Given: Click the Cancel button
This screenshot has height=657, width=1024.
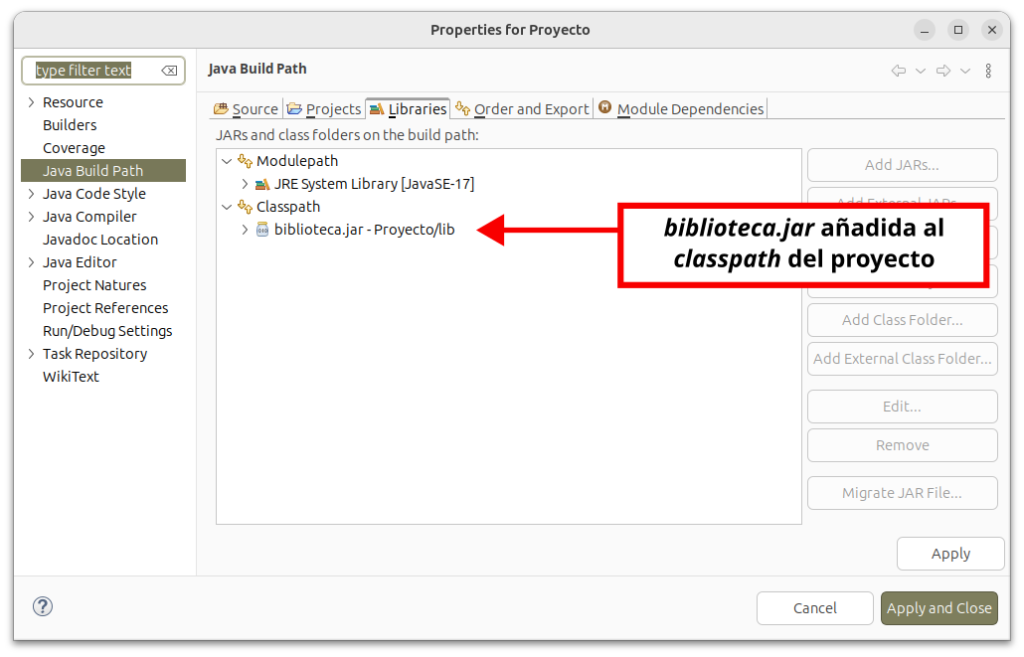Looking at the screenshot, I should [x=815, y=608].
